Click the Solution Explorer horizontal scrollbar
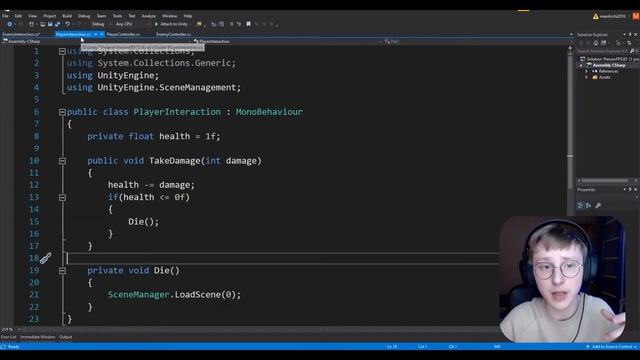 605,180
